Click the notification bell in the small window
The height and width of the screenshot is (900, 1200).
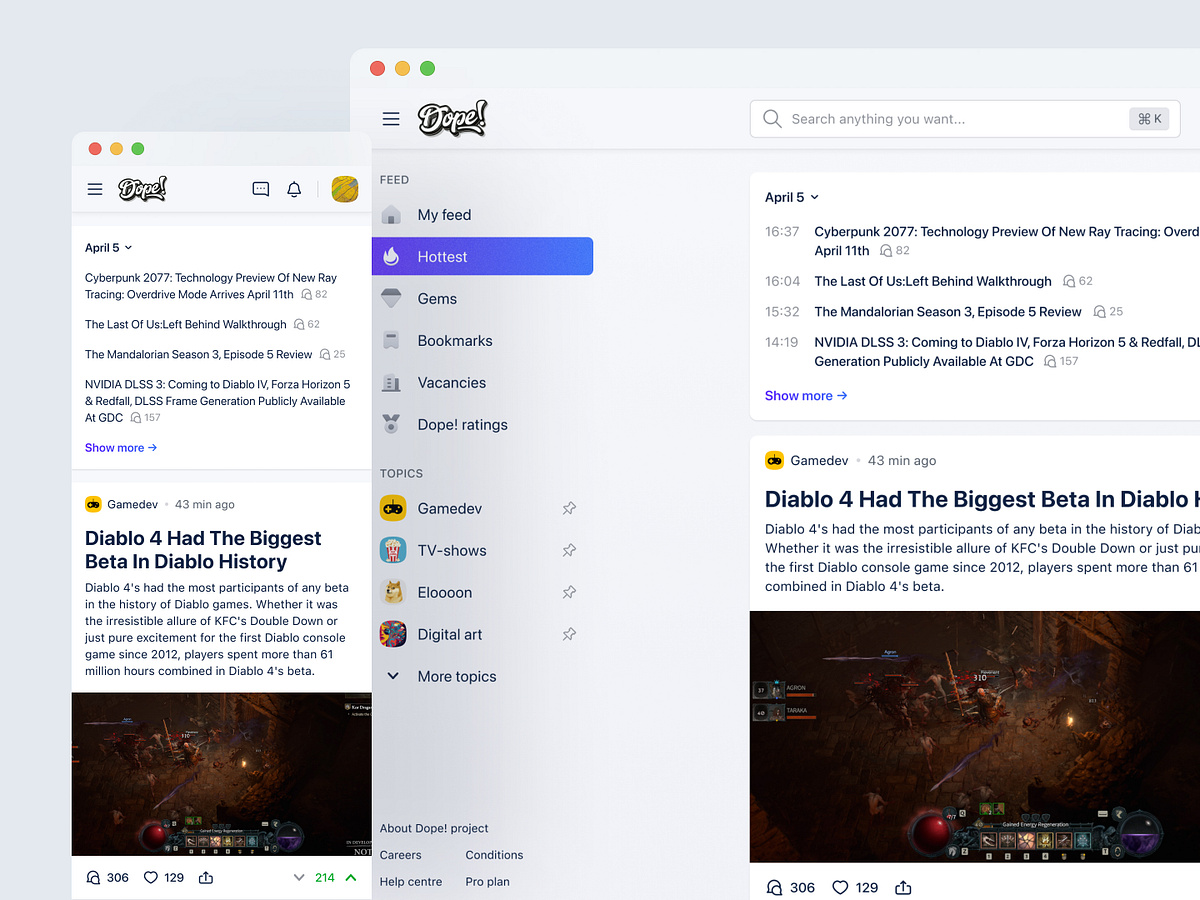[294, 188]
